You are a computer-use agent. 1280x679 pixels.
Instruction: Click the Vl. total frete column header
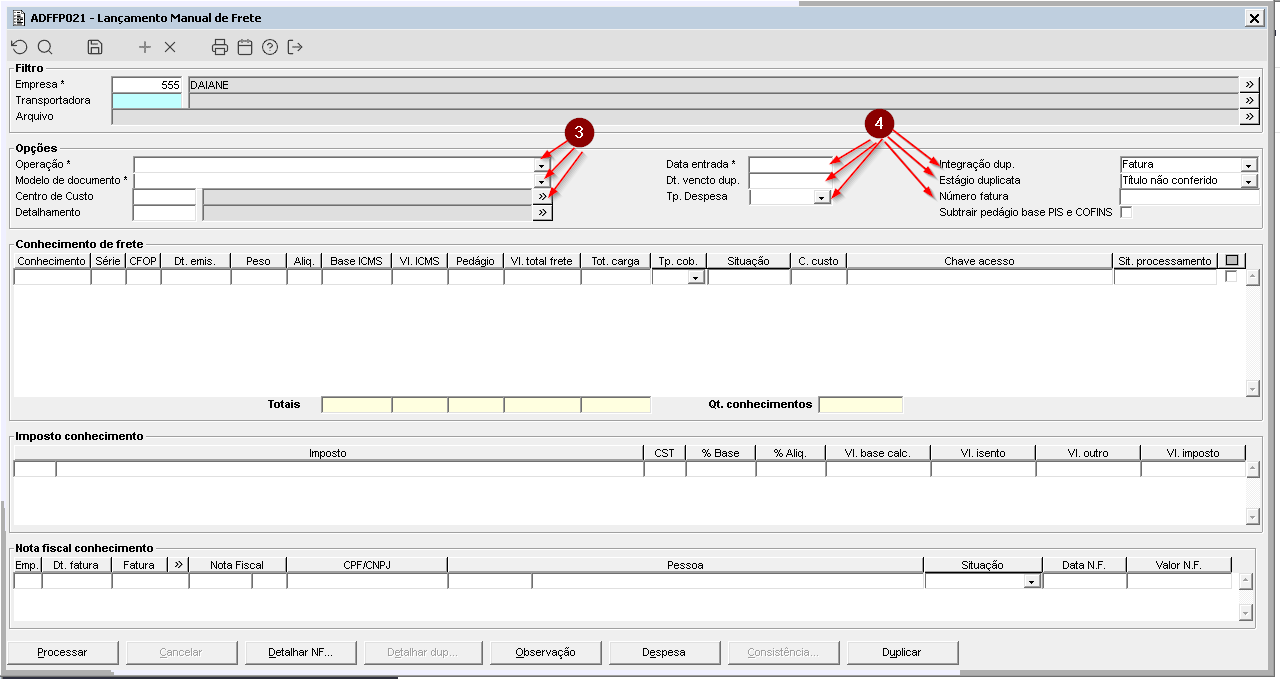point(541,261)
